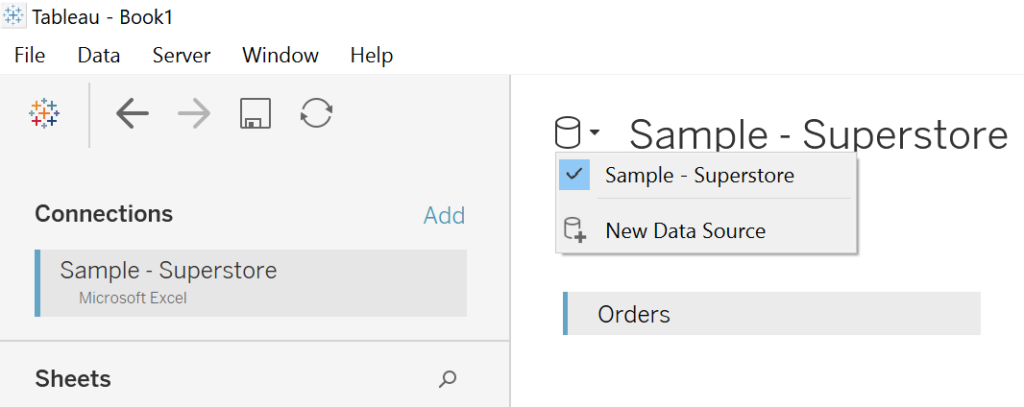
Task: Click the search icon beside Sheets
Action: coord(448,379)
